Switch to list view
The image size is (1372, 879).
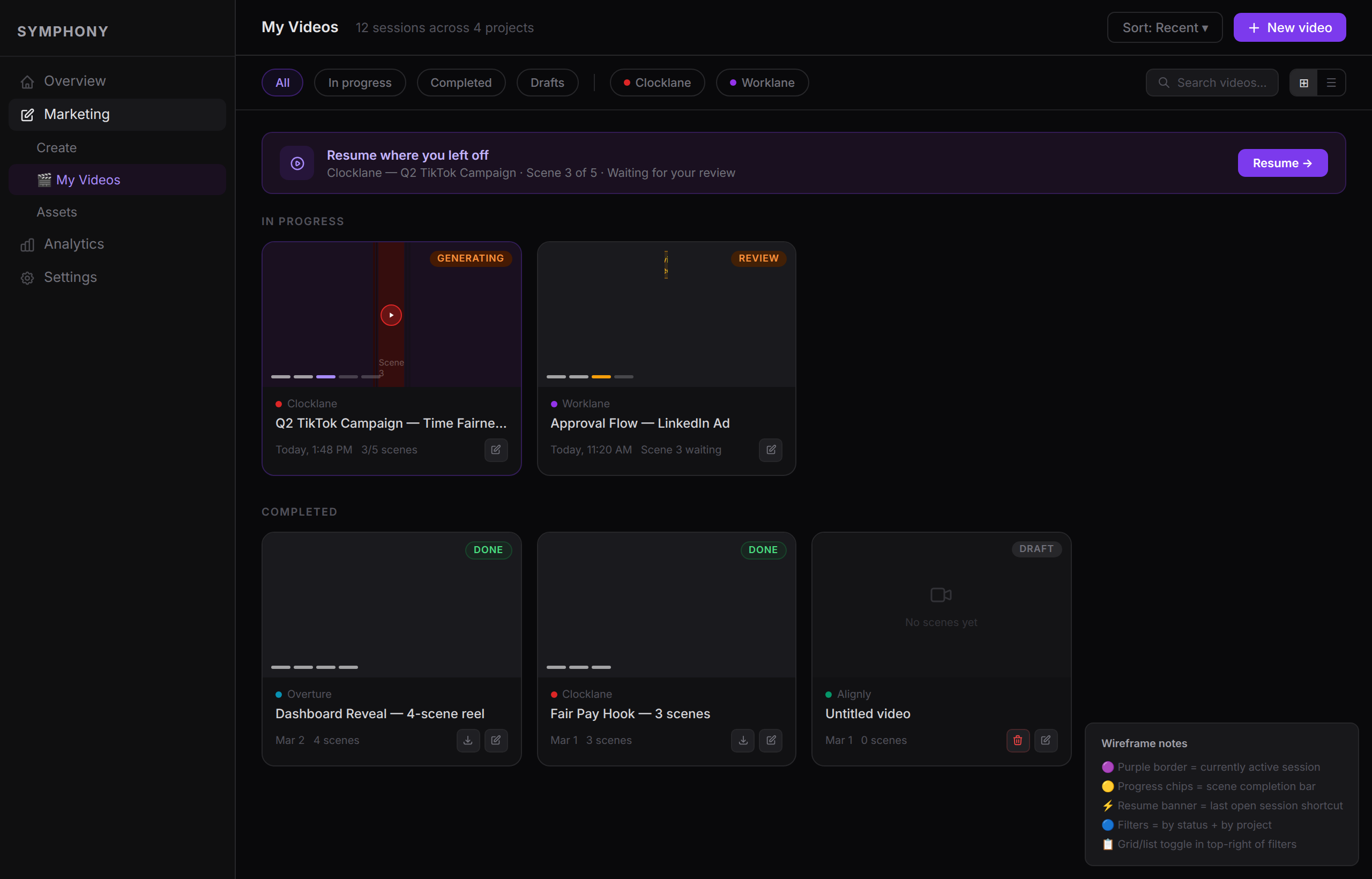1331,83
